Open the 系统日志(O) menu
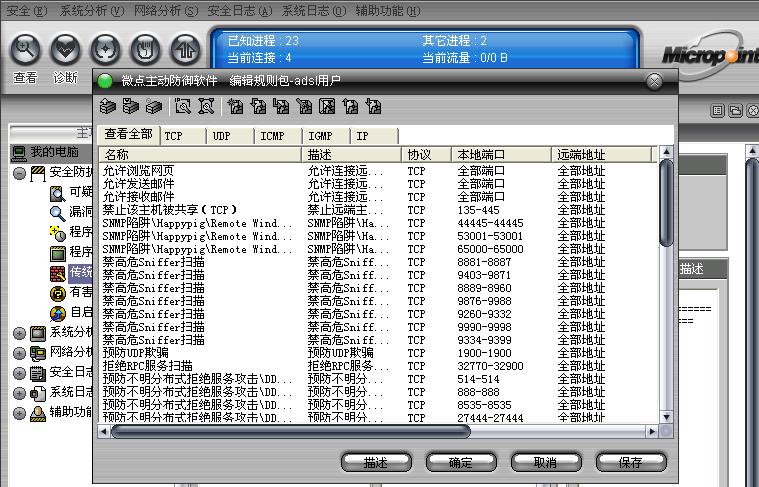The image size is (759, 487). click(314, 11)
